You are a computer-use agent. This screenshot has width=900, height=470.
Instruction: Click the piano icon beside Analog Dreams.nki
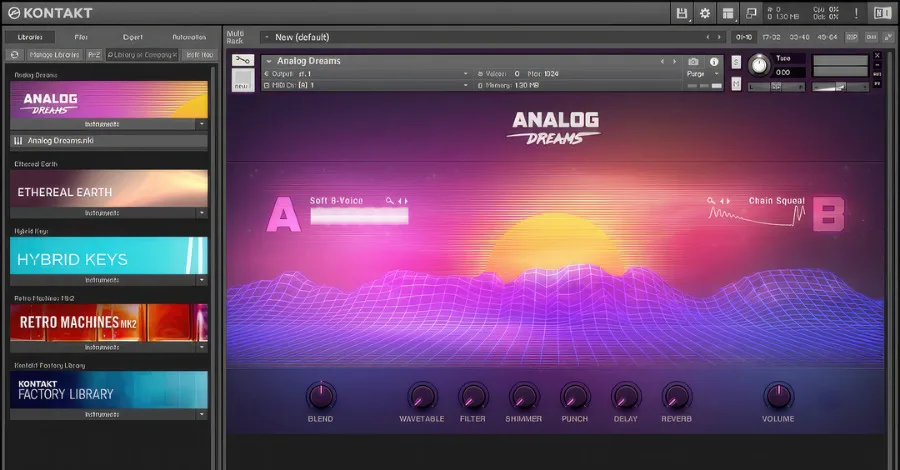[18, 141]
